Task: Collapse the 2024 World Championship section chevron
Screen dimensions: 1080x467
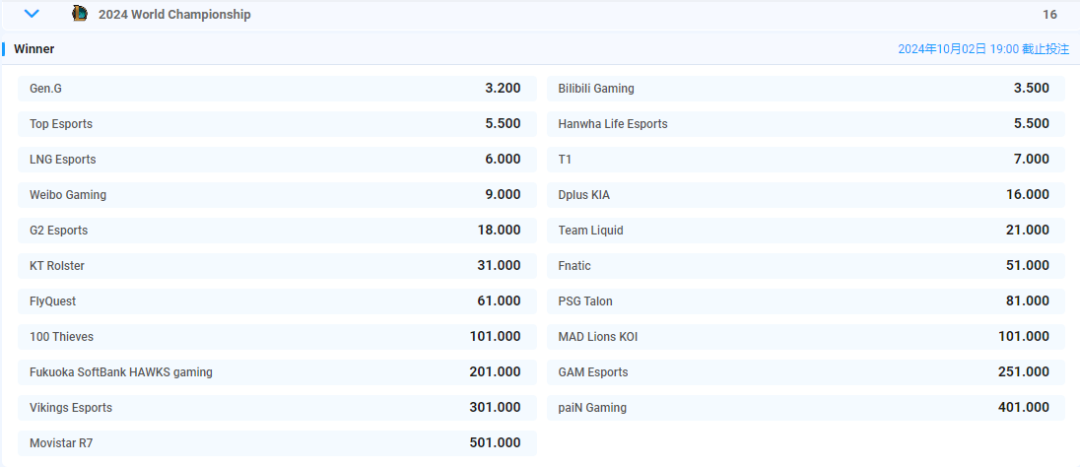Action: pyautogui.click(x=32, y=14)
